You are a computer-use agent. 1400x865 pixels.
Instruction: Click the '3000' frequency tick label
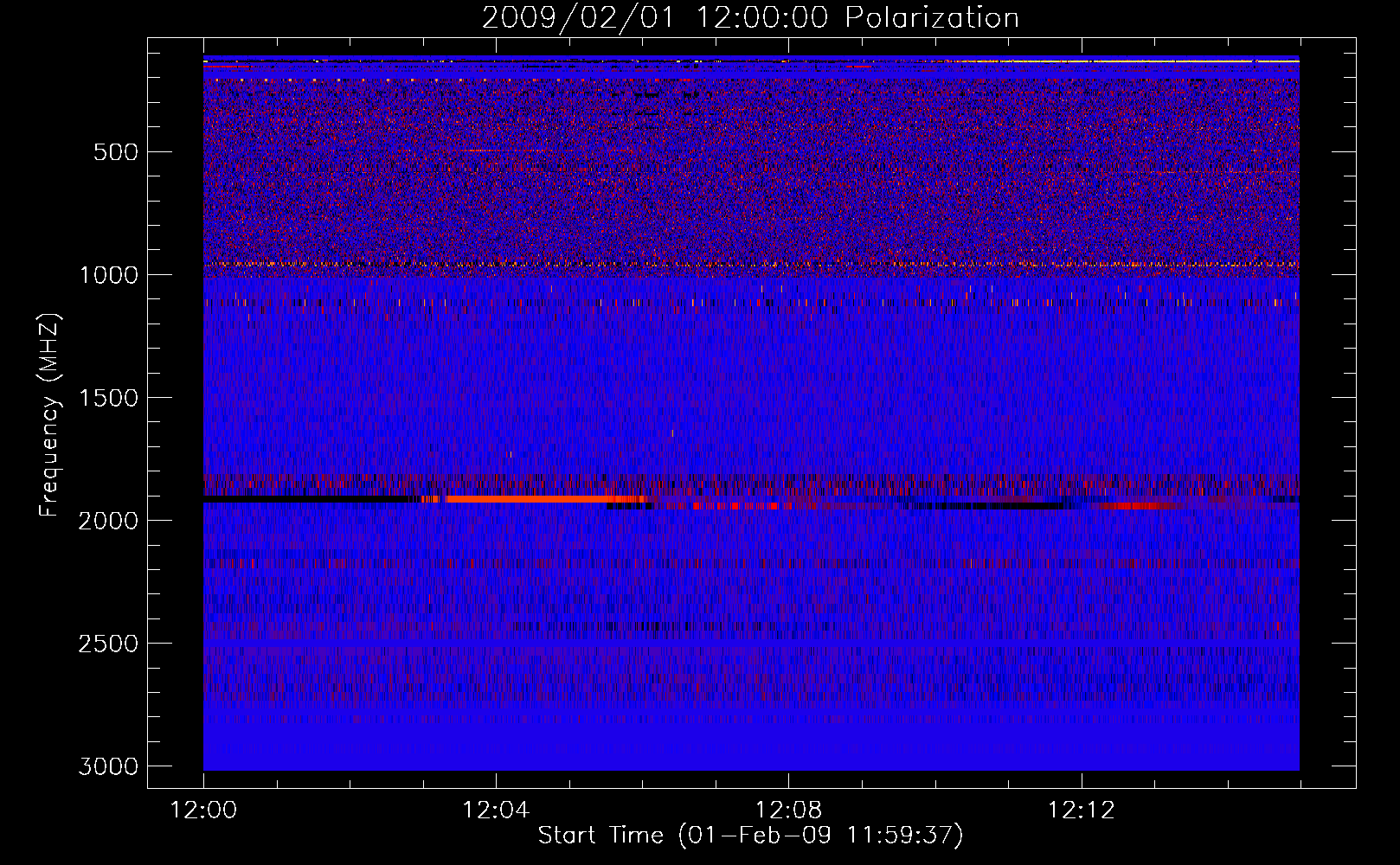pyautogui.click(x=108, y=766)
